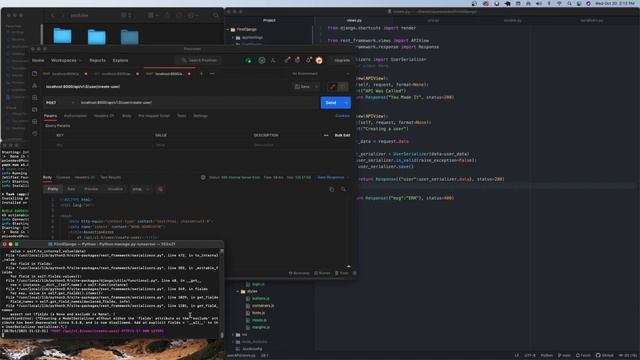Viewport: 640px width, 360px height.
Task: Click the Finder window search icon
Action: pos(216,16)
